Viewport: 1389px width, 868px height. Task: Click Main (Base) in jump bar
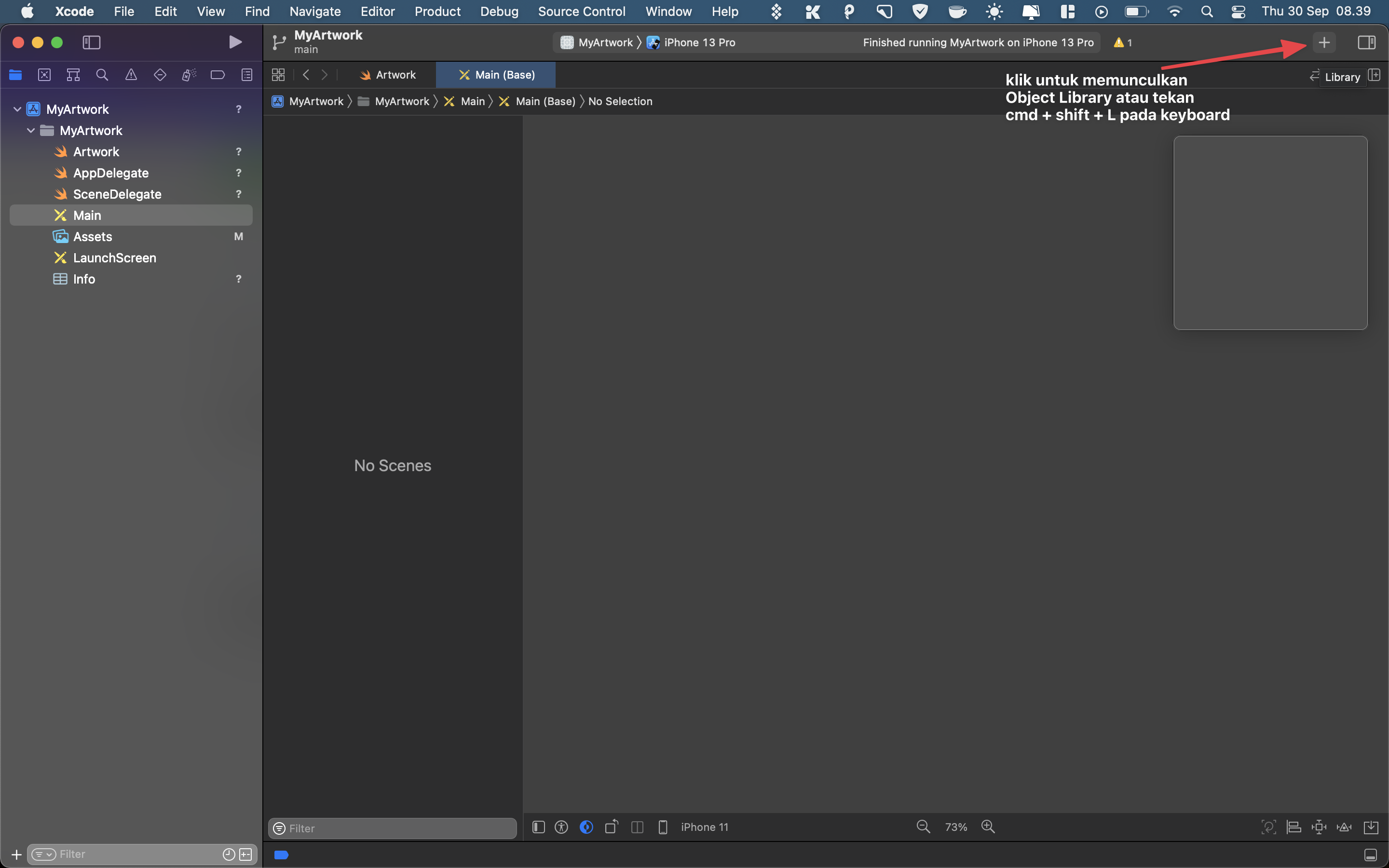537,102
